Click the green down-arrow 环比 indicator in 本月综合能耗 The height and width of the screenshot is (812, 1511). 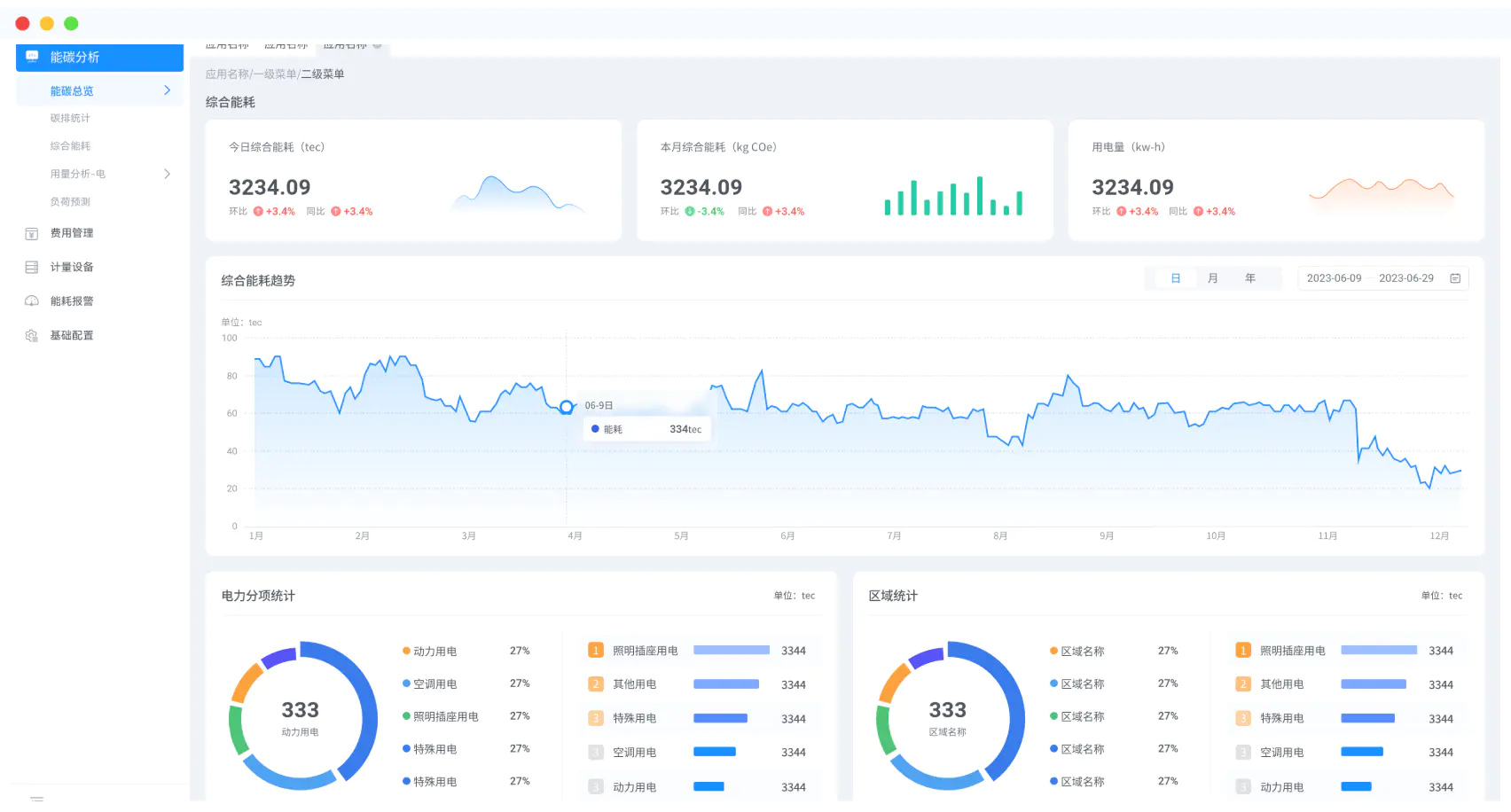[690, 212]
